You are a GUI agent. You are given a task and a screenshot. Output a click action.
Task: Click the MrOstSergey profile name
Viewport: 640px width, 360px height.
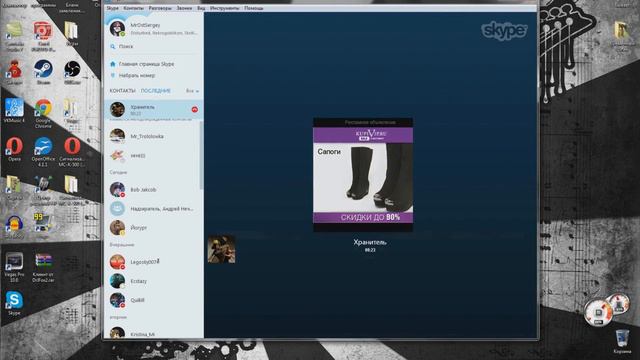click(x=145, y=25)
